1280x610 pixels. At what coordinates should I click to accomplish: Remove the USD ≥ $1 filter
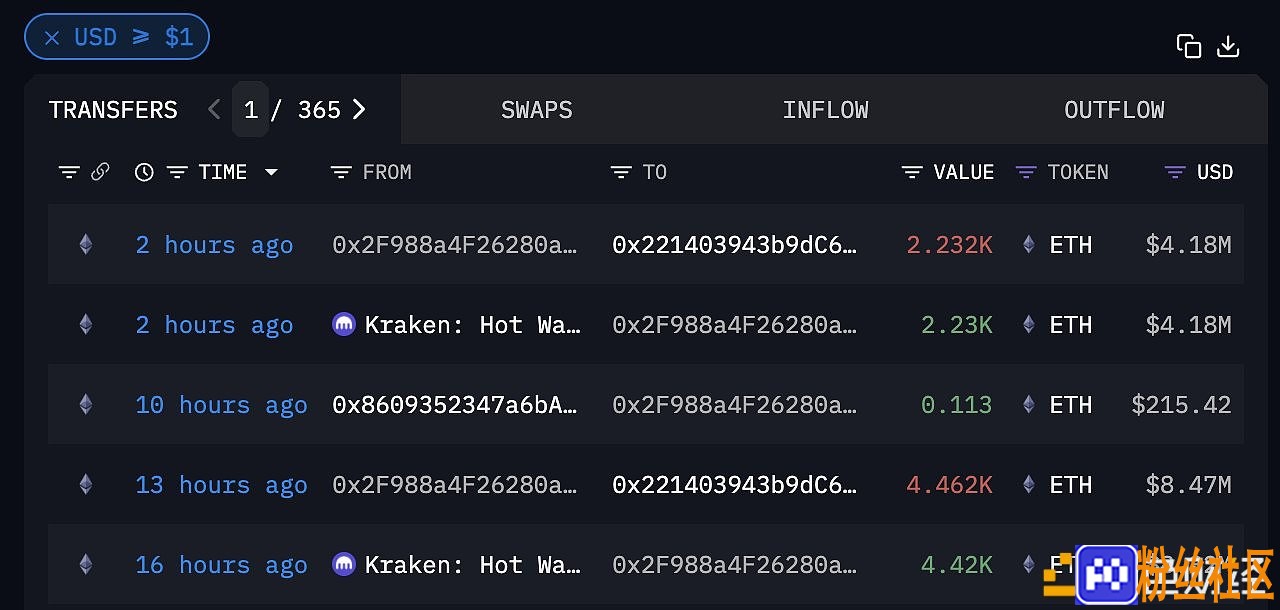(52, 38)
